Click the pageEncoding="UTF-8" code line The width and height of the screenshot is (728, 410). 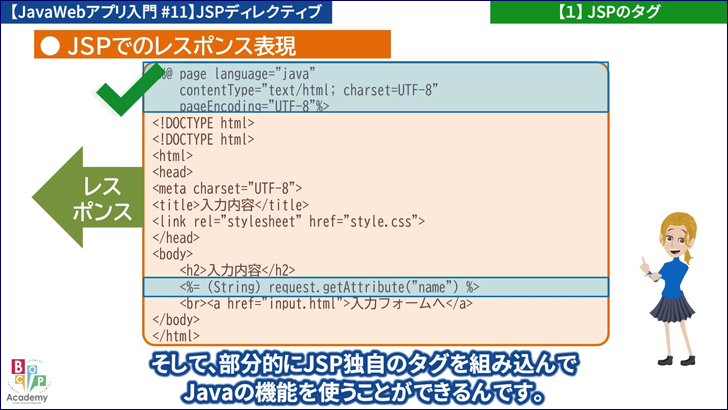pos(255,105)
